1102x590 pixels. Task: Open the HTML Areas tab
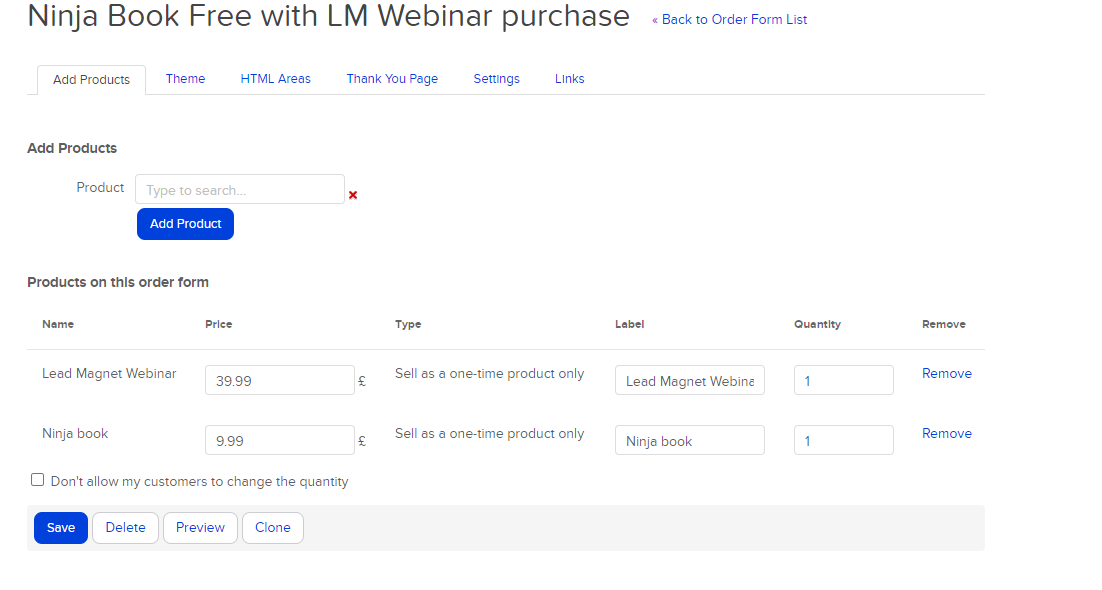pos(276,79)
